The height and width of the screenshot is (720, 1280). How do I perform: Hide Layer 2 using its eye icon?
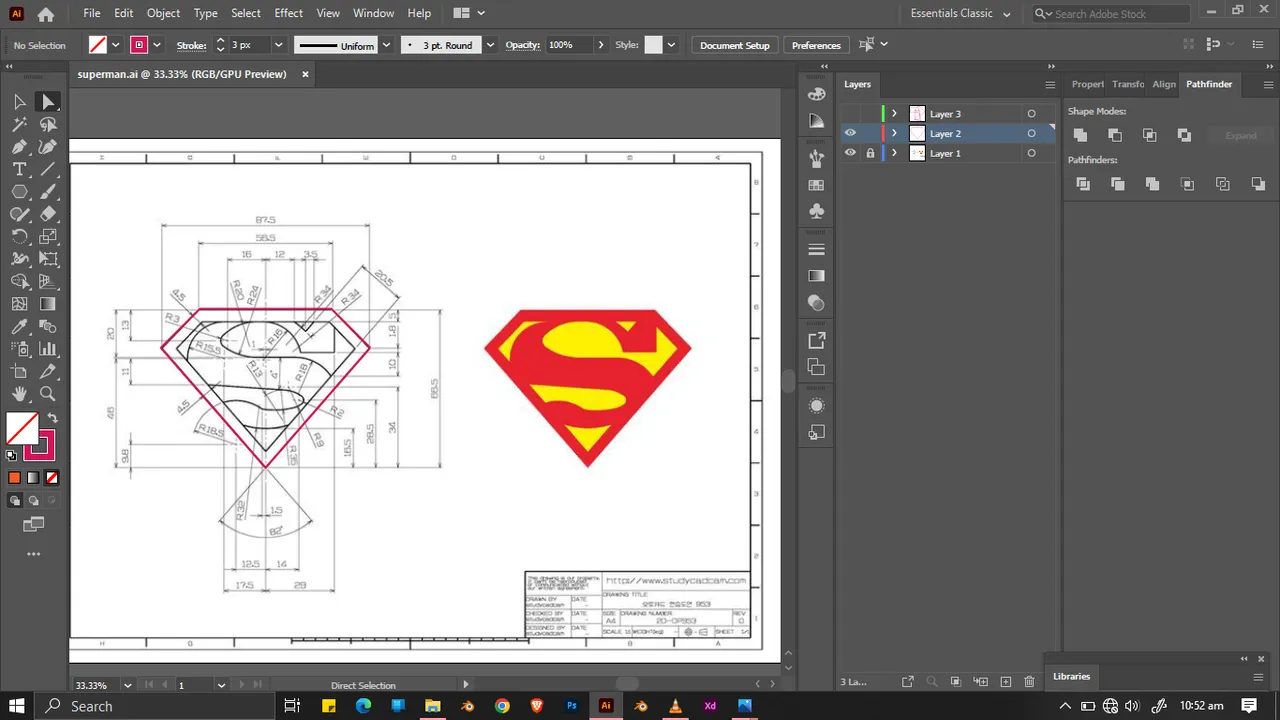click(850, 133)
